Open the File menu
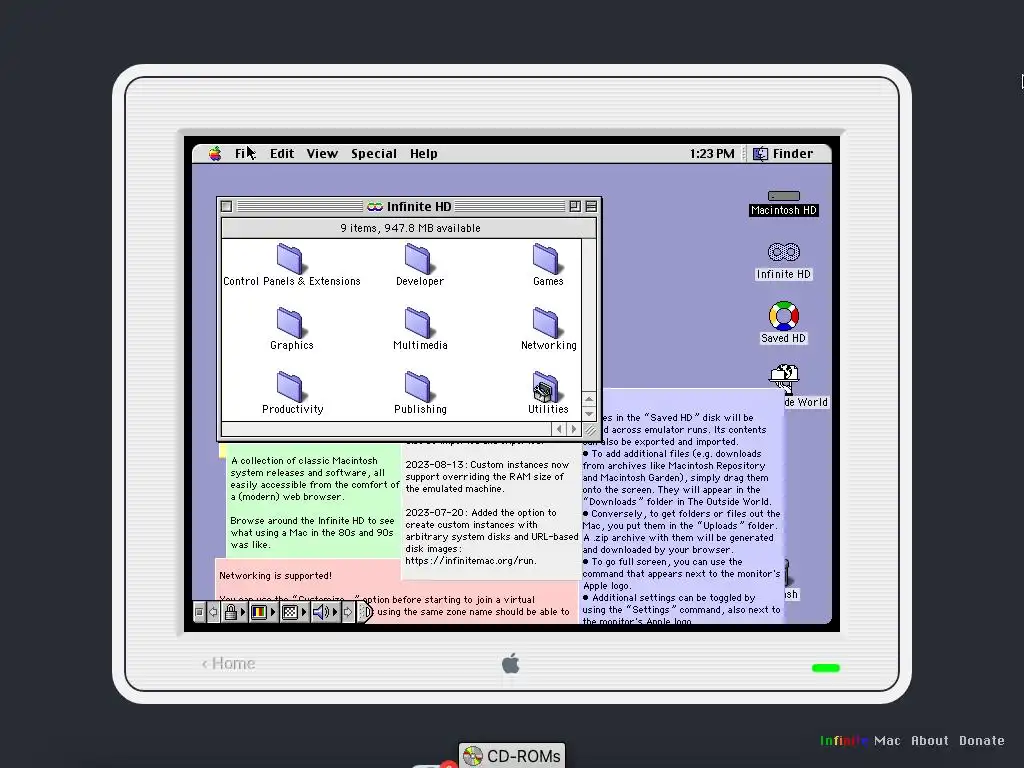1024x768 pixels. tap(245, 153)
